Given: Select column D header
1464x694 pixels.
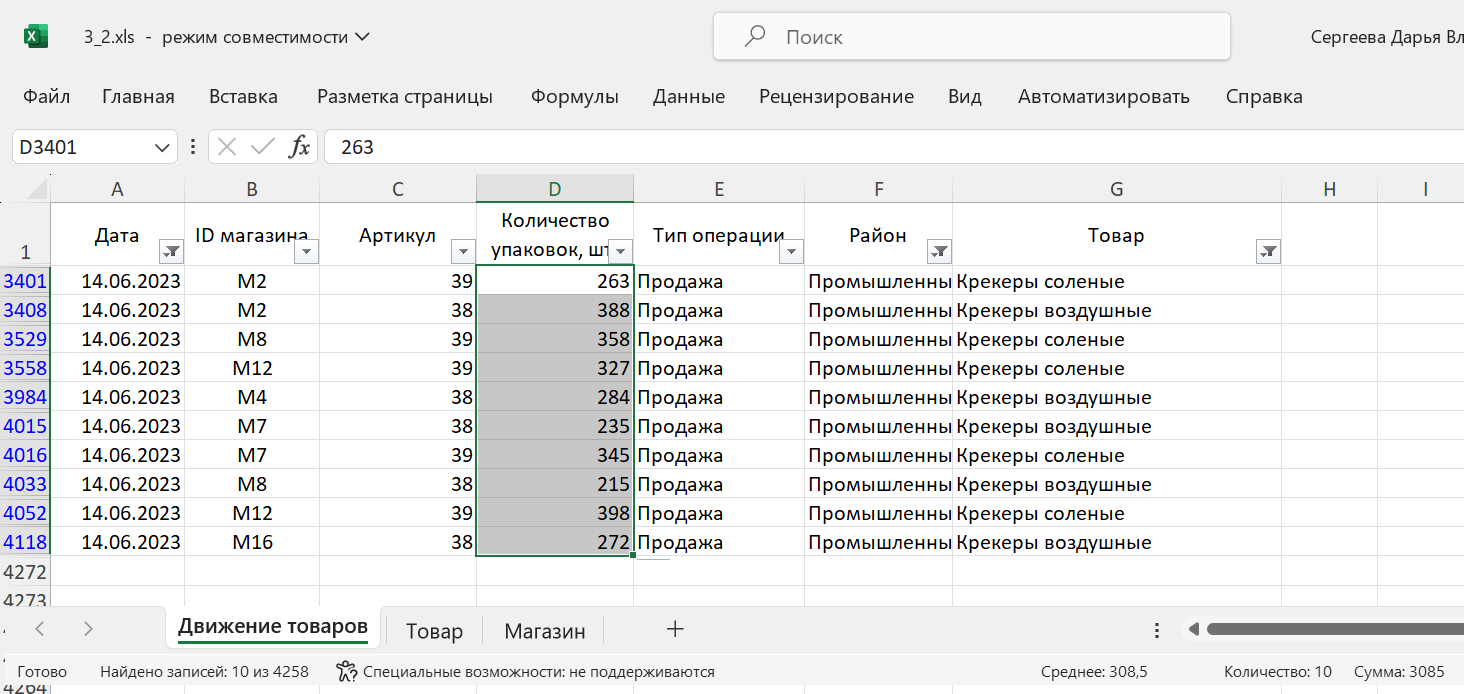Looking at the screenshot, I should pyautogui.click(x=555, y=189).
